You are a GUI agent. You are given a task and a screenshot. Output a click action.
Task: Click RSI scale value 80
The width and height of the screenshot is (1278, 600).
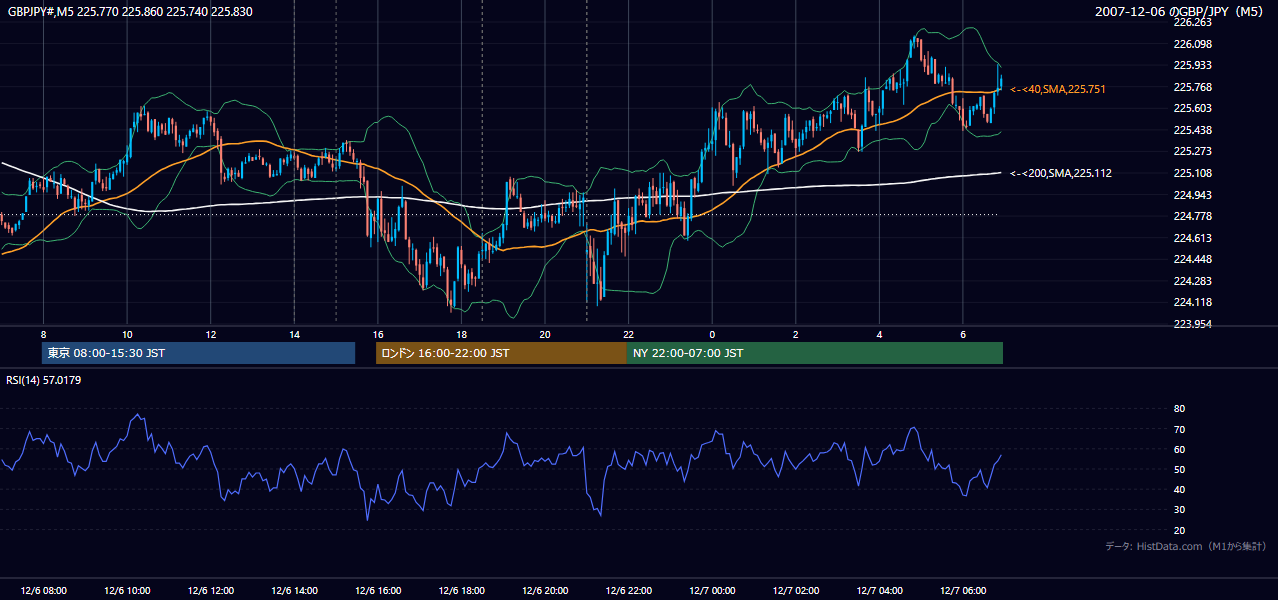[x=1179, y=409]
